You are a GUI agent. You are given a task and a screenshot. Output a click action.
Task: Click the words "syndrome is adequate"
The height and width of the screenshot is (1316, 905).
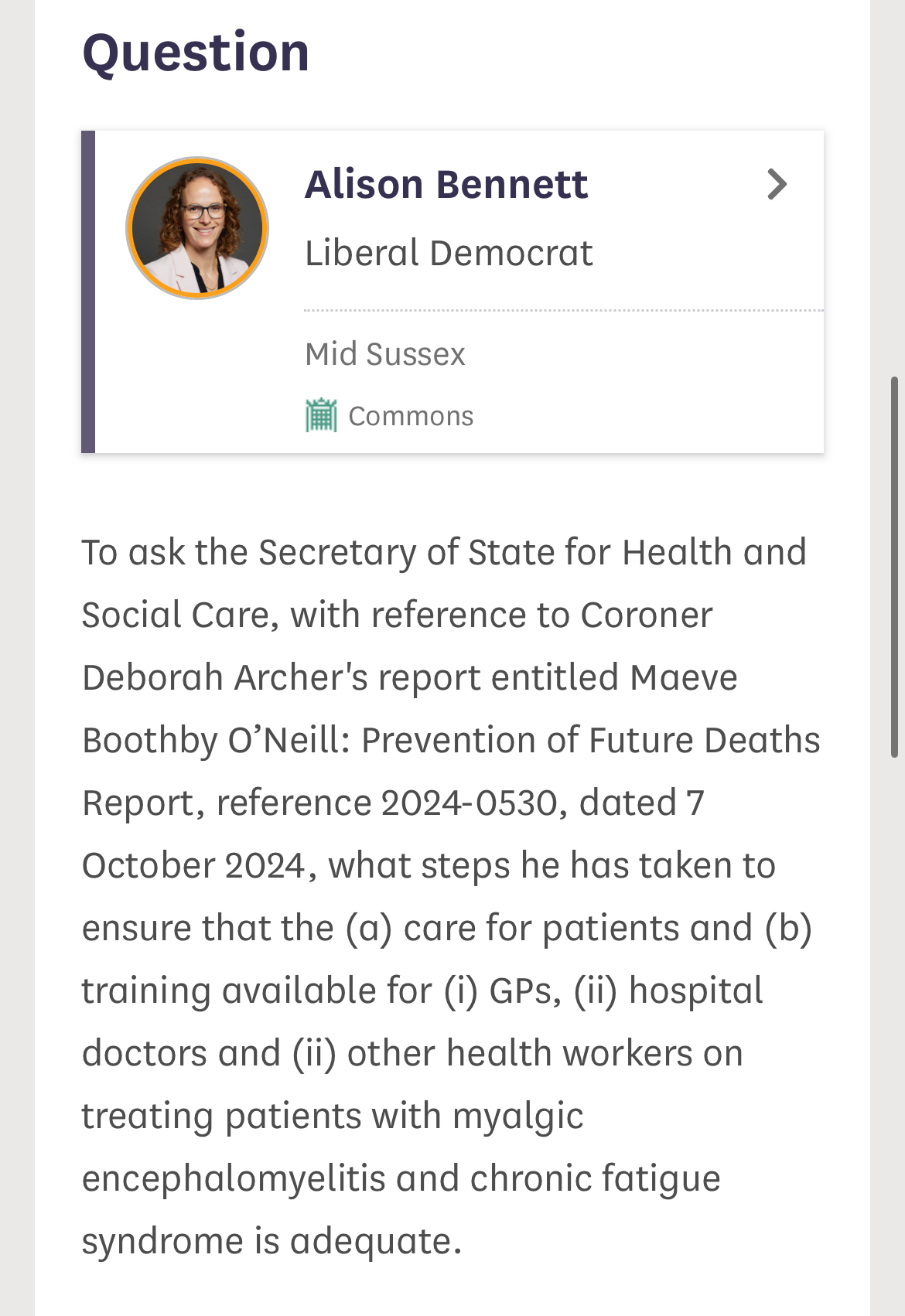271,1242
